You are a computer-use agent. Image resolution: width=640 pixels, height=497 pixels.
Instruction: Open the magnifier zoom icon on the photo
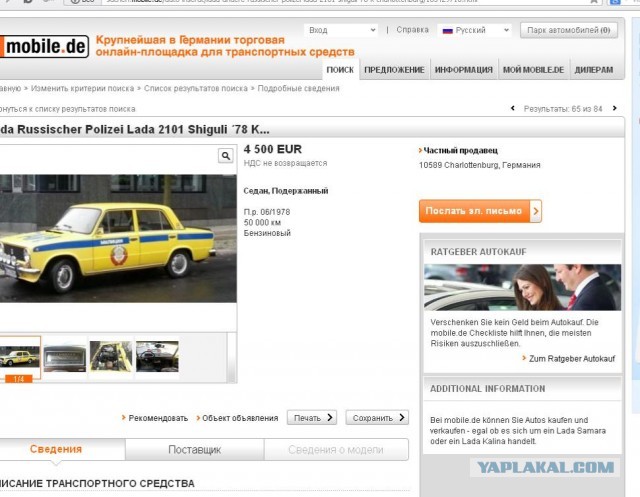226,156
